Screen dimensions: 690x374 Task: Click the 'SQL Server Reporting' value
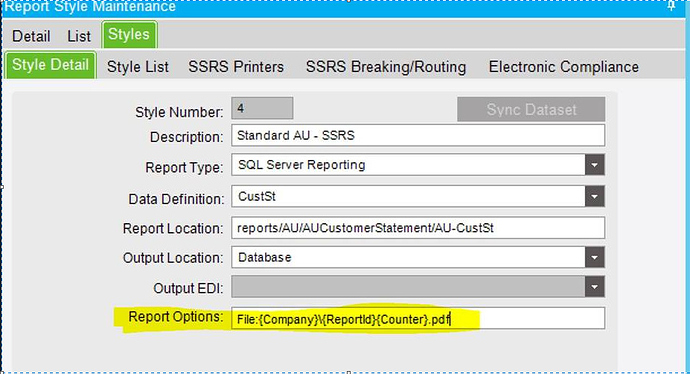click(x=301, y=165)
